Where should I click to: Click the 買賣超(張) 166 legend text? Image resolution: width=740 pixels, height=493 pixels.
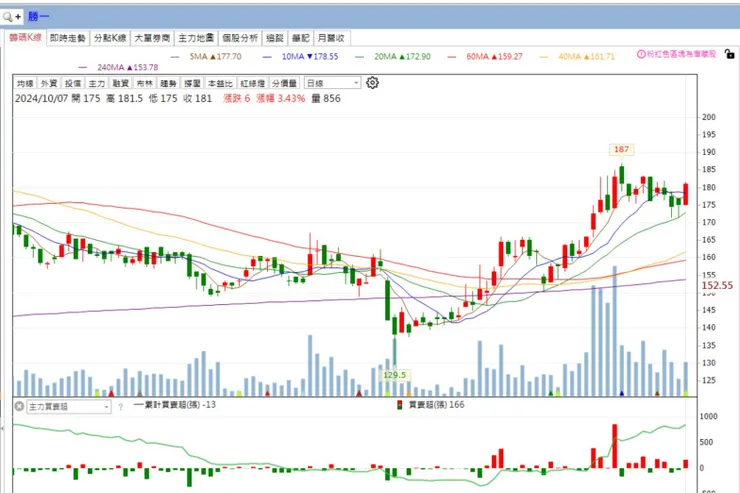(x=436, y=405)
